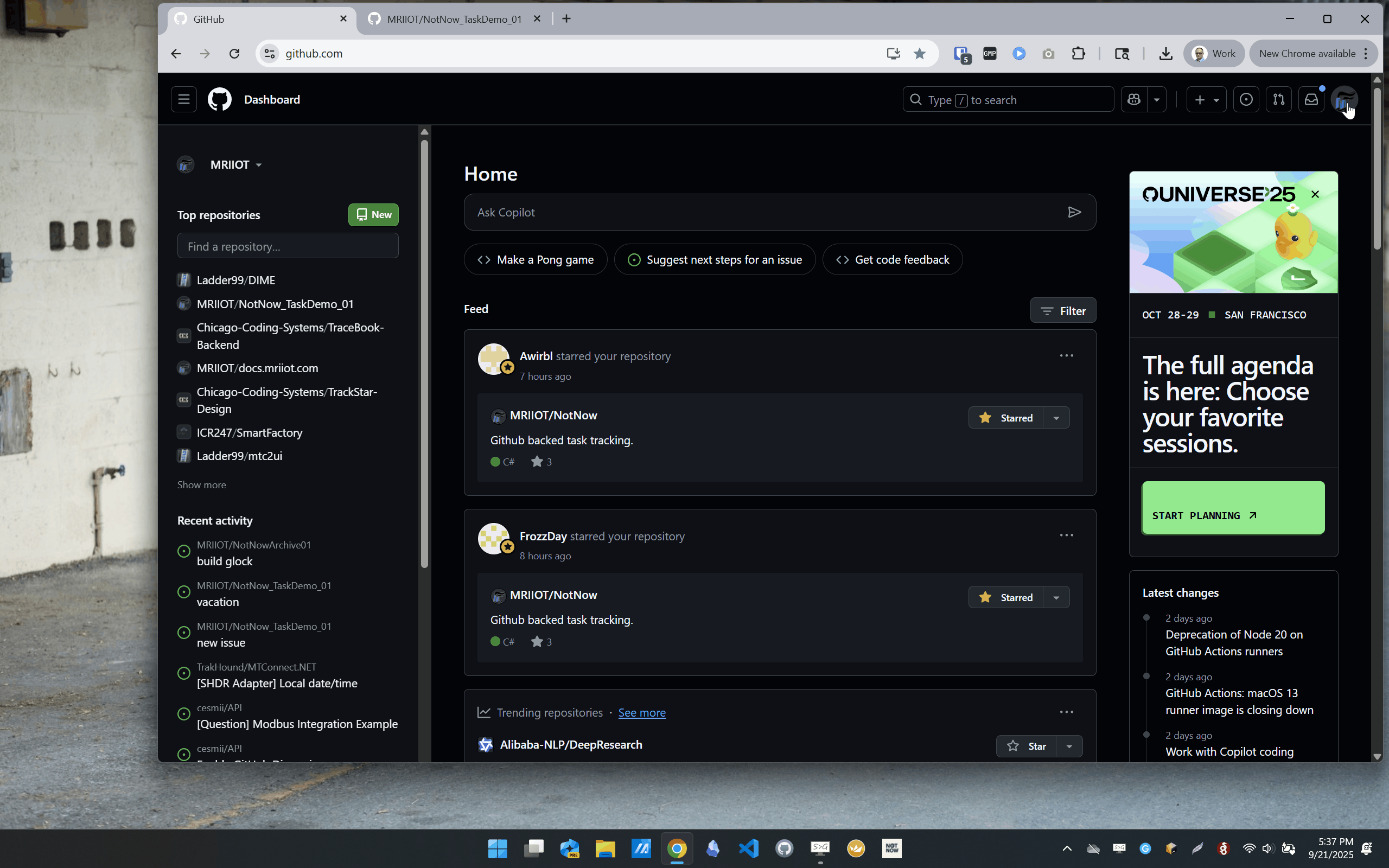Go back with the browser back arrow
The width and height of the screenshot is (1389, 868).
tap(176, 53)
